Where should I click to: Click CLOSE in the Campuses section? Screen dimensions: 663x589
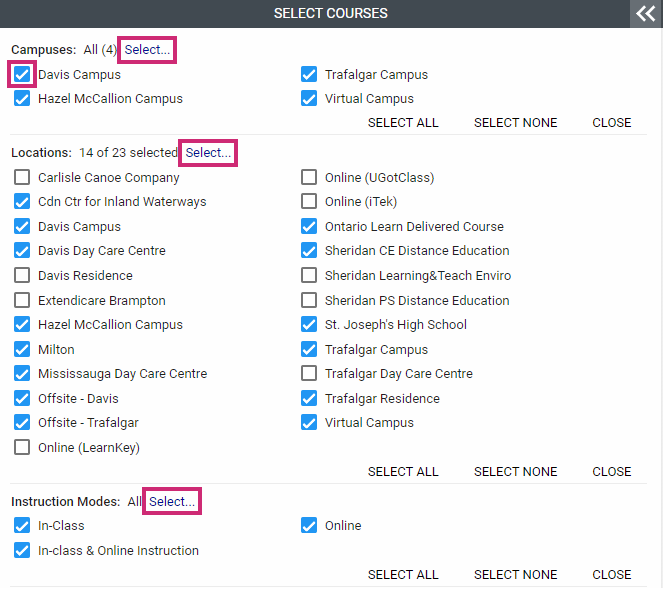tap(611, 123)
